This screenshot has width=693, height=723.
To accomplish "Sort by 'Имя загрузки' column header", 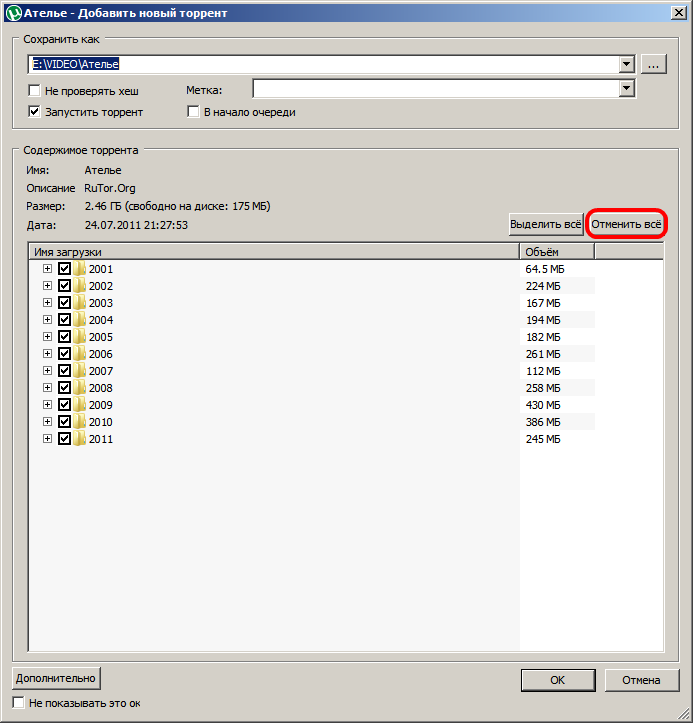I will click(270, 252).
